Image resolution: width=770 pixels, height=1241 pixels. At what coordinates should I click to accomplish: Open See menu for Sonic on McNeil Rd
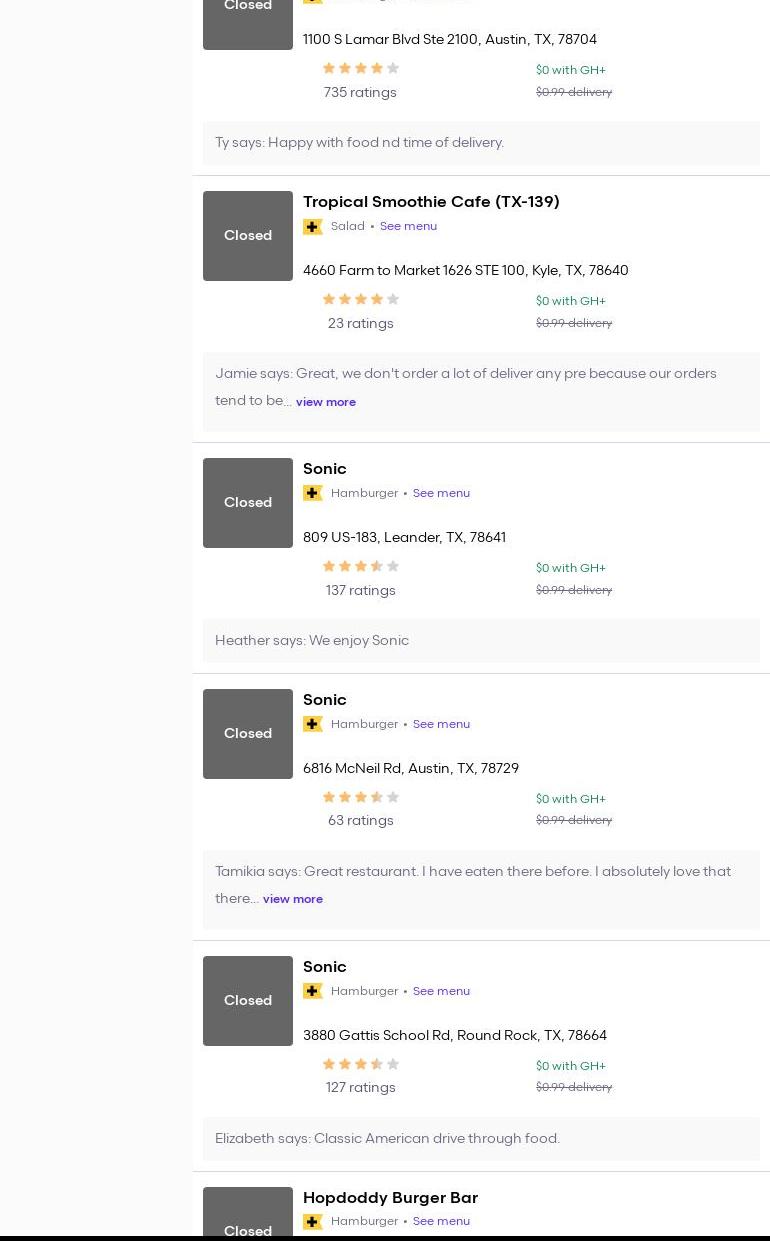coord(441,724)
